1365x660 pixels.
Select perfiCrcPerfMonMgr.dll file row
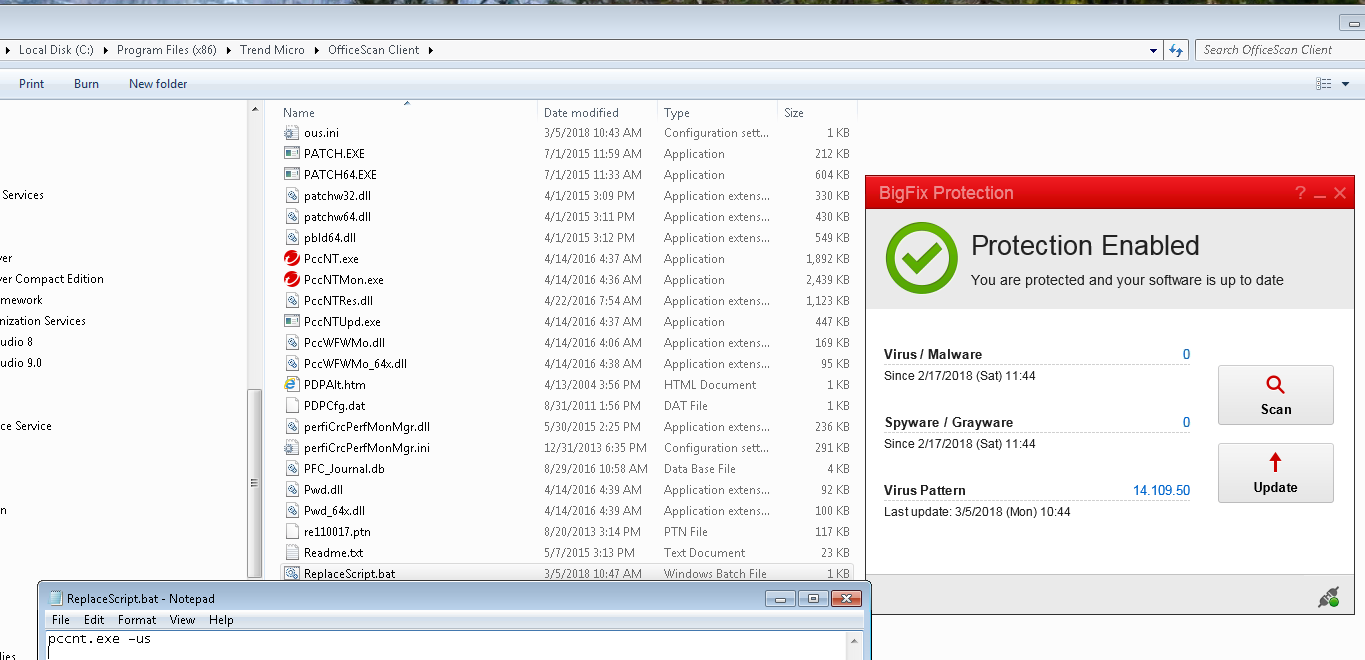[566, 427]
